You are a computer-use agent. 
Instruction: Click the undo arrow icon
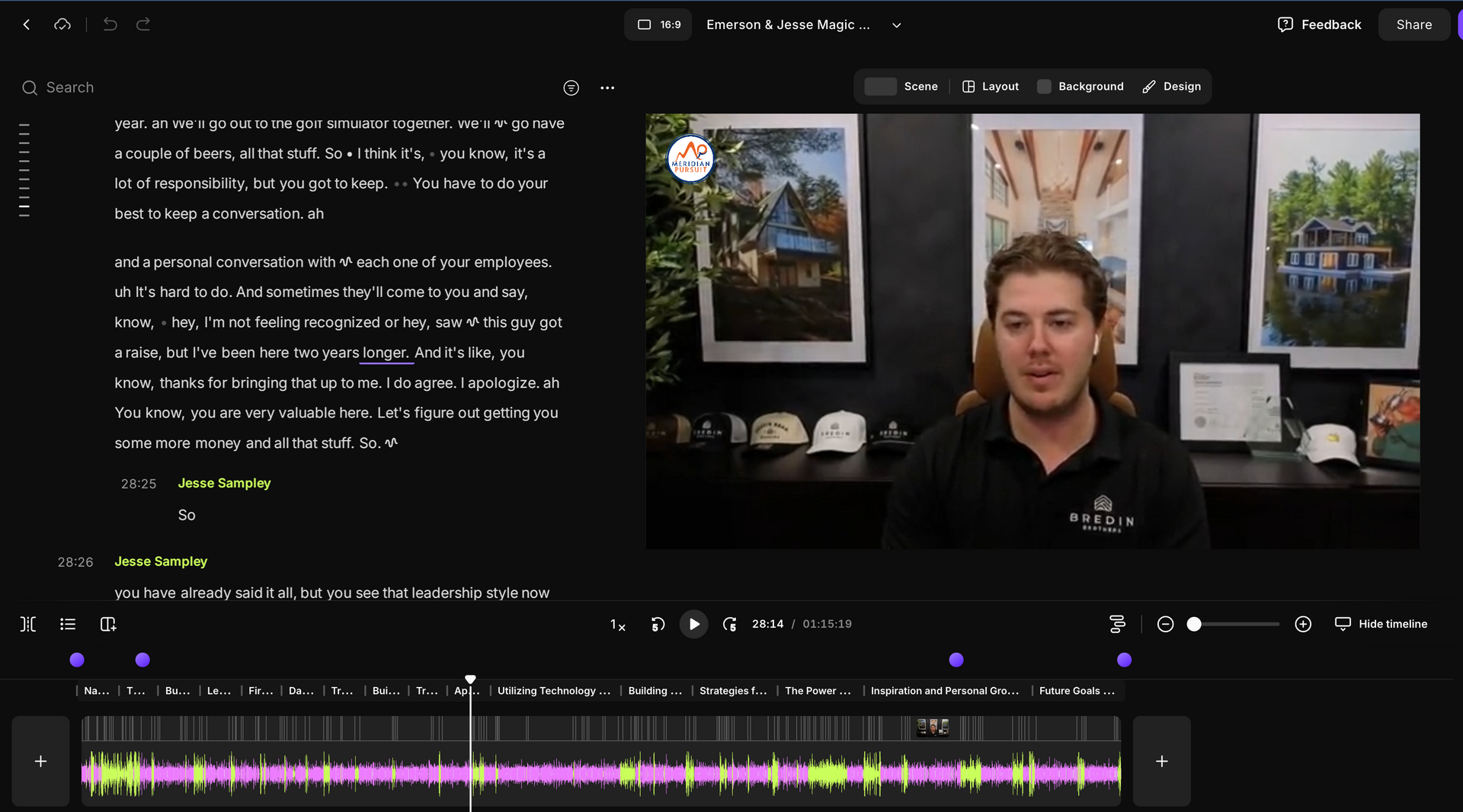point(110,24)
